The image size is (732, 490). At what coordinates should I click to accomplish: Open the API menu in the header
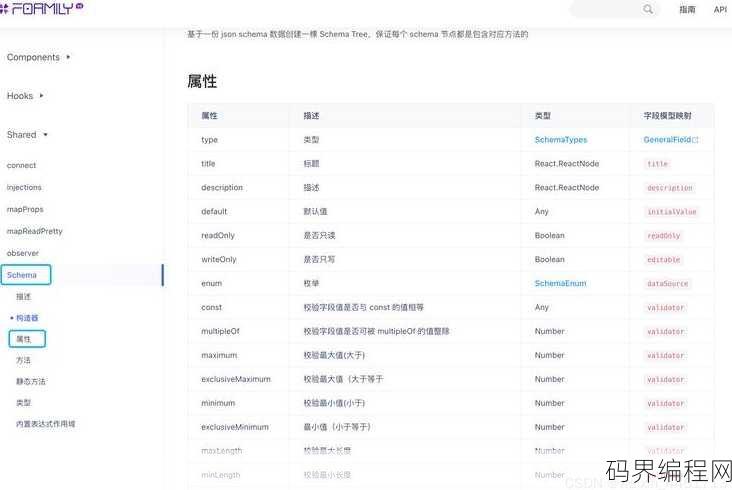coord(720,9)
